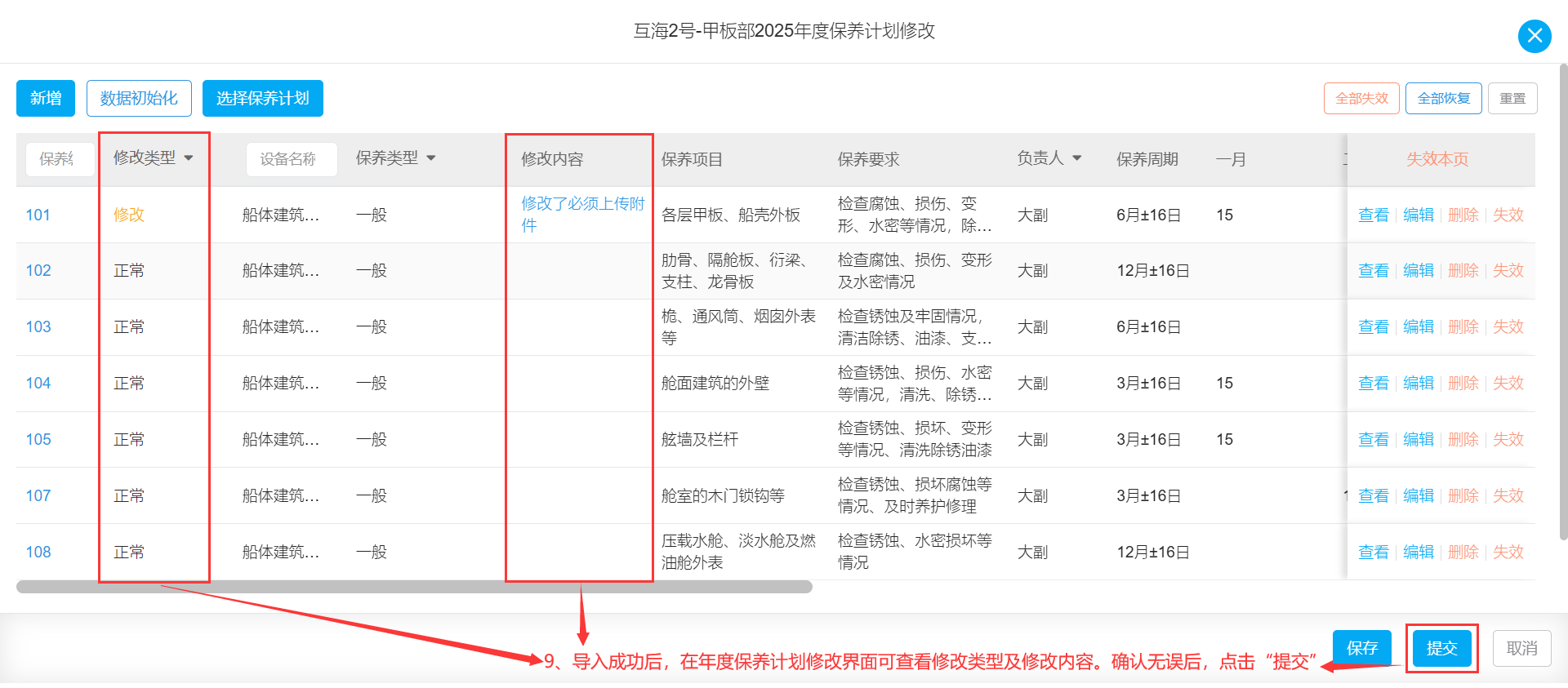Open the 负责人 column filter dropdown

(1076, 158)
